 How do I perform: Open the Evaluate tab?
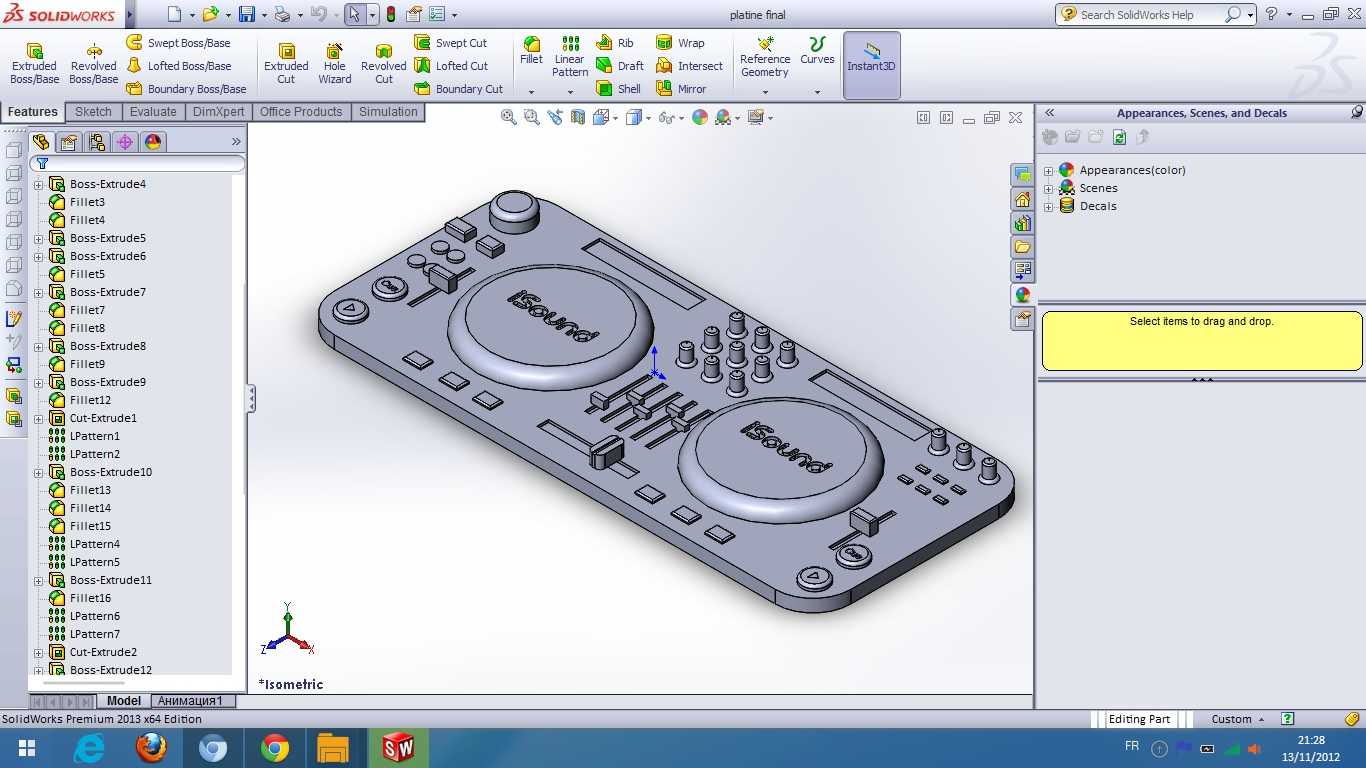click(x=153, y=112)
